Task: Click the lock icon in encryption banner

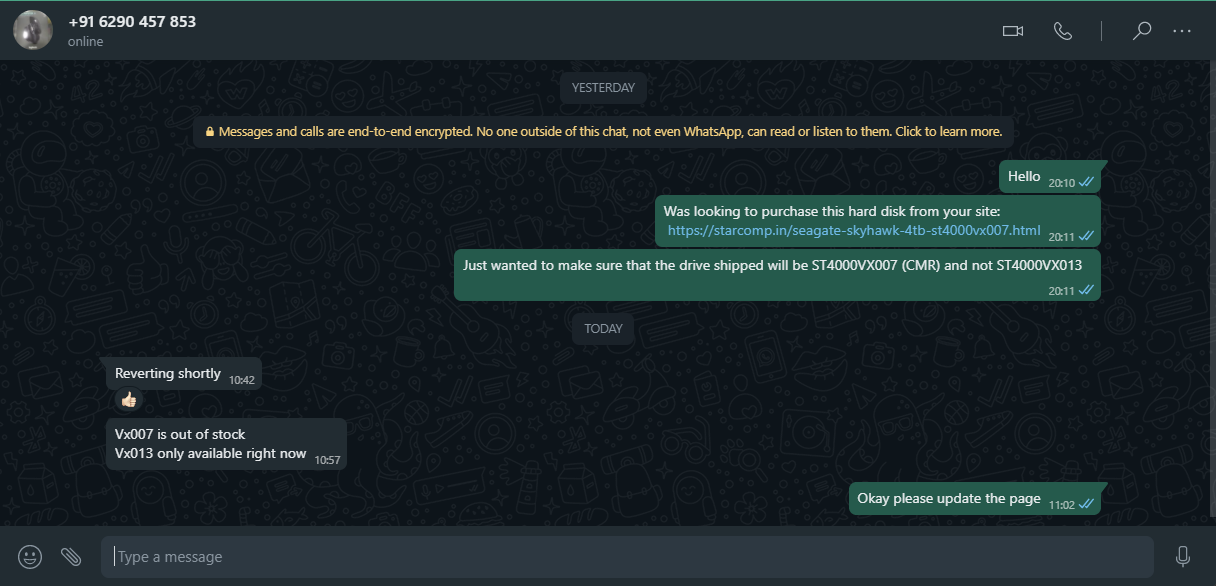Action: [x=210, y=132]
